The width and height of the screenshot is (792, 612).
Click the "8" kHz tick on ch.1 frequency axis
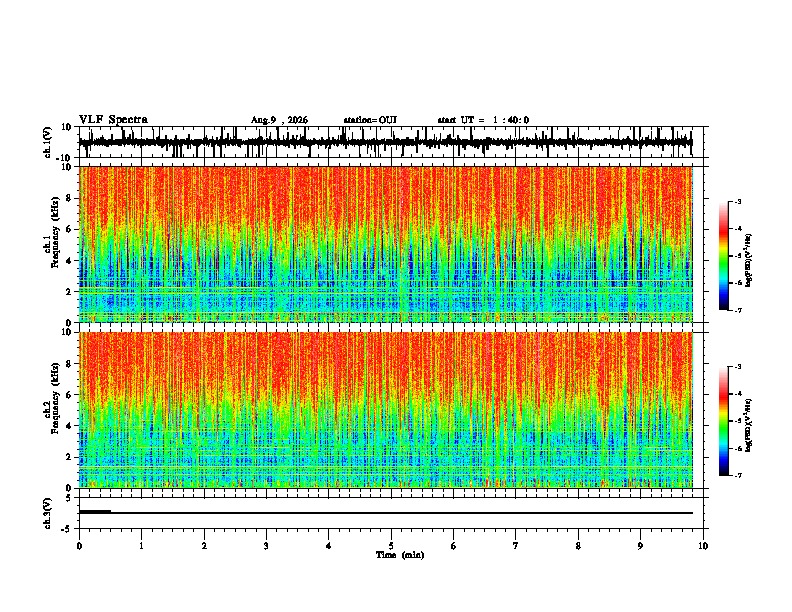point(69,198)
